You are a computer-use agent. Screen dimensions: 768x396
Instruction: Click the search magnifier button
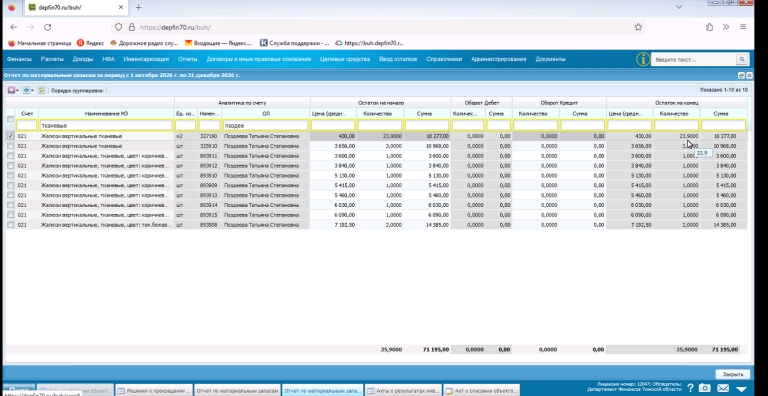pos(743,59)
